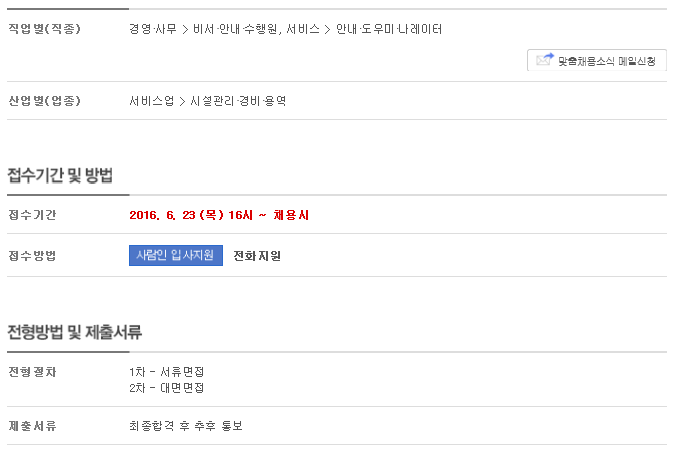Click the 직업별(직종) row label

44,29
